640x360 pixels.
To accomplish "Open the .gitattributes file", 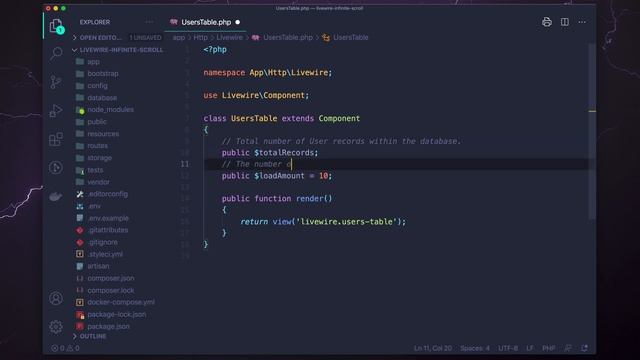I will pyautogui.click(x=107, y=230).
